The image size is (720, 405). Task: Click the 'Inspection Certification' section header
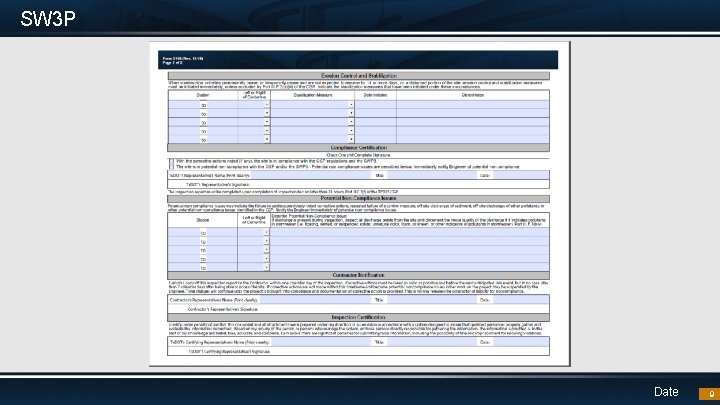pyautogui.click(x=359, y=317)
